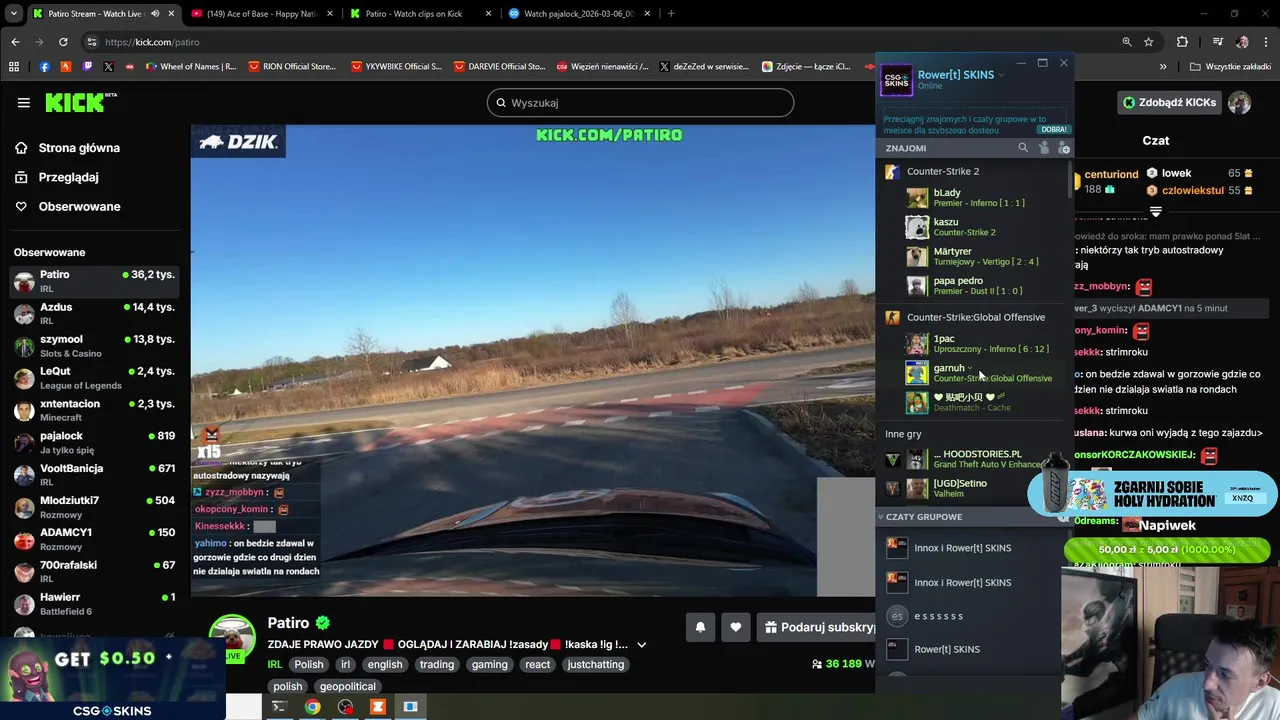The image size is (1280, 720).
Task: Open followed channel szymool
Action: 94,346
